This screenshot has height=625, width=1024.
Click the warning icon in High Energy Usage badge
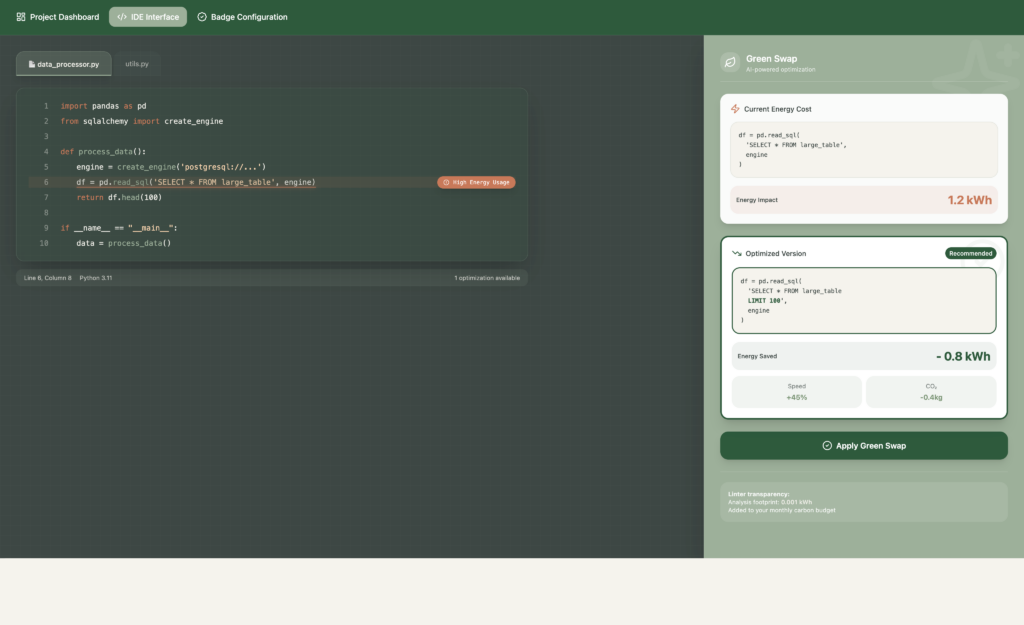(x=446, y=182)
